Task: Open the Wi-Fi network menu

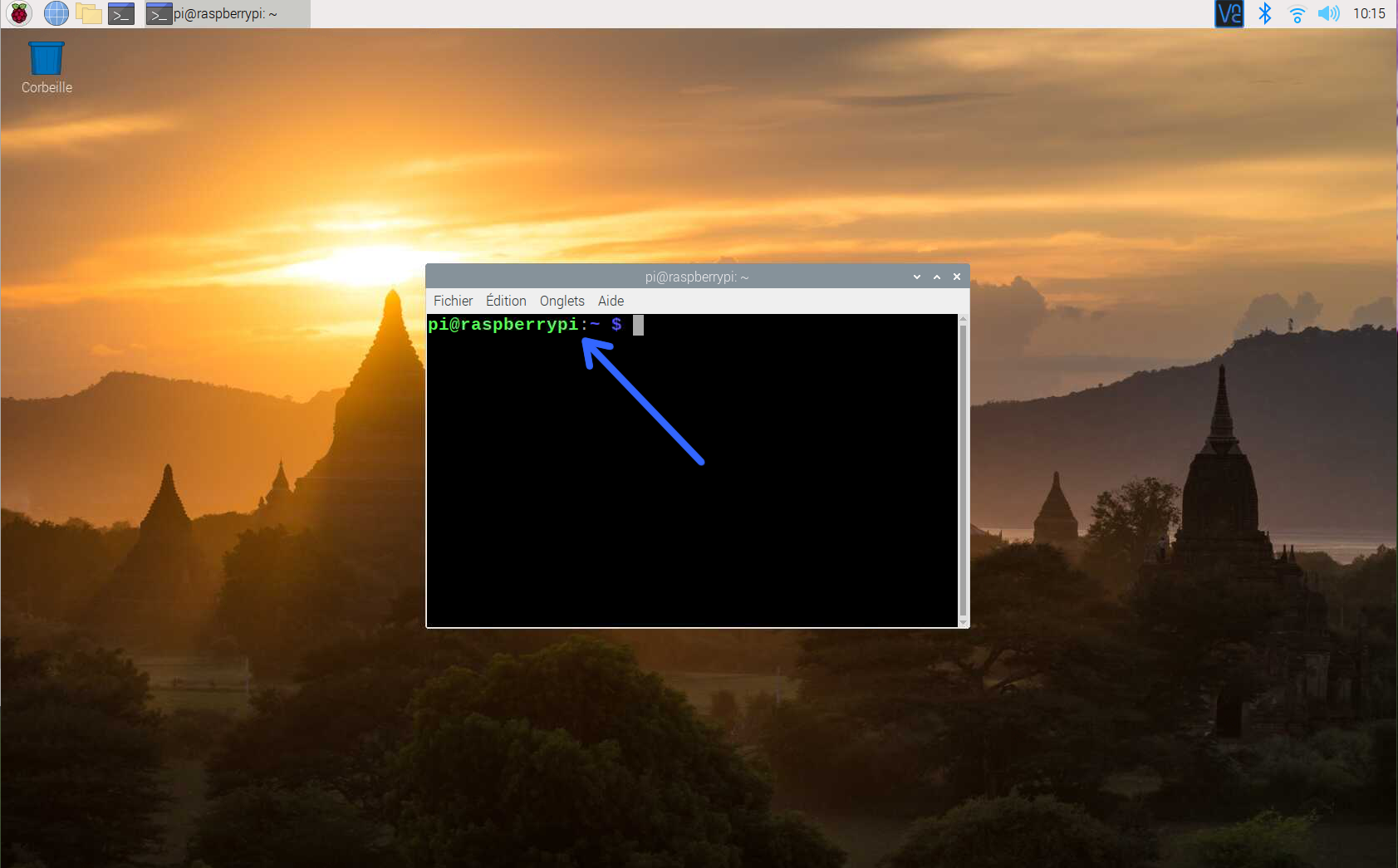Action: pyautogui.click(x=1297, y=13)
